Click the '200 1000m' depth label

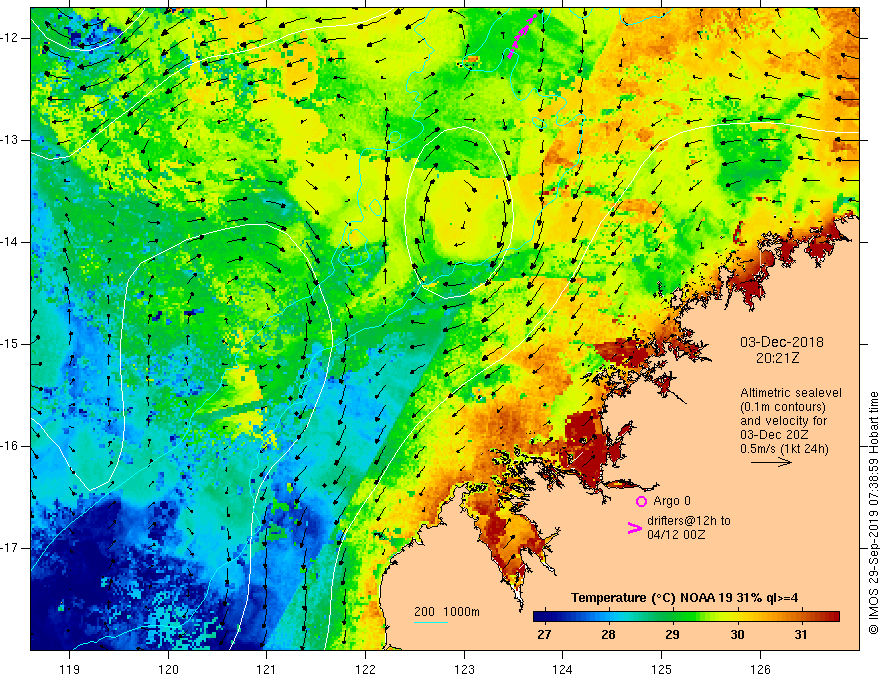tap(447, 612)
